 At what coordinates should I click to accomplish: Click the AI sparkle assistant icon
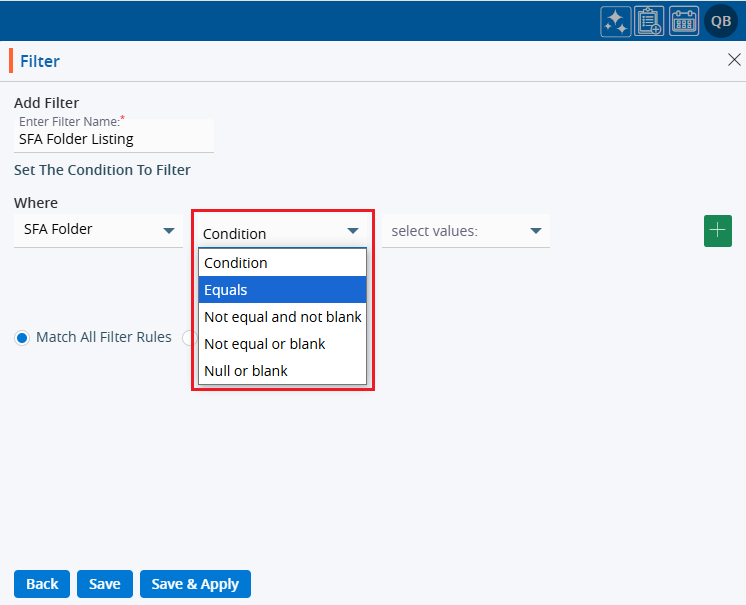tap(616, 21)
